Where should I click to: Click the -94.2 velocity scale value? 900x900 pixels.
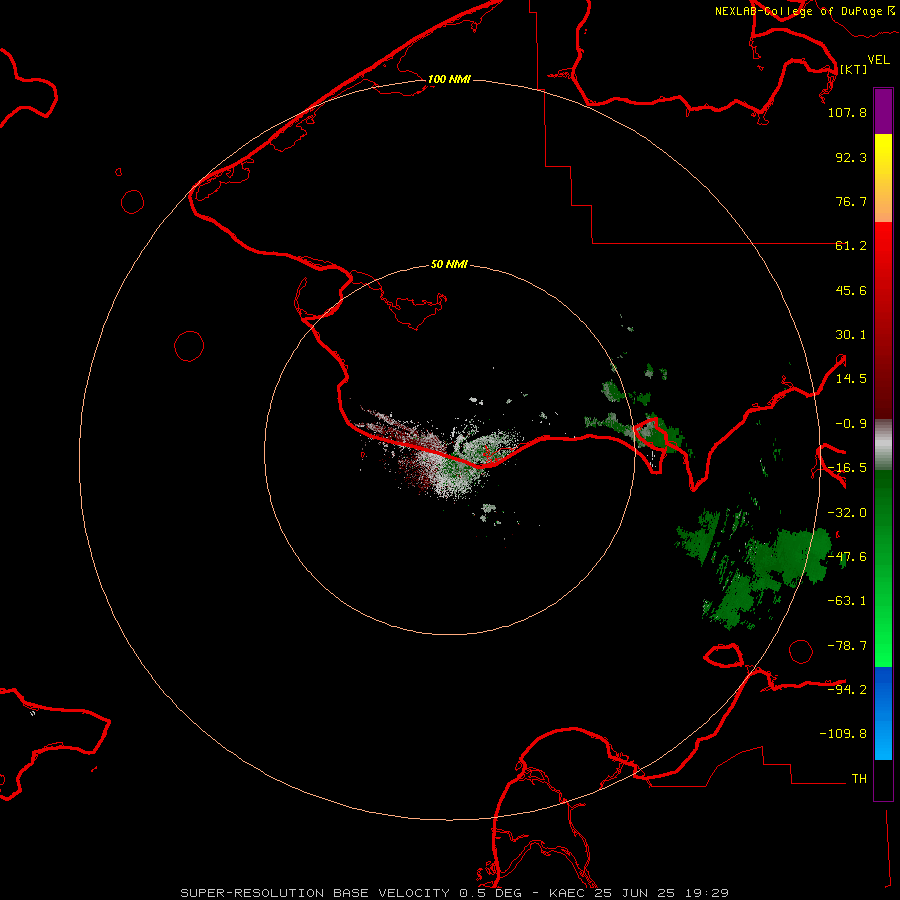(847, 689)
